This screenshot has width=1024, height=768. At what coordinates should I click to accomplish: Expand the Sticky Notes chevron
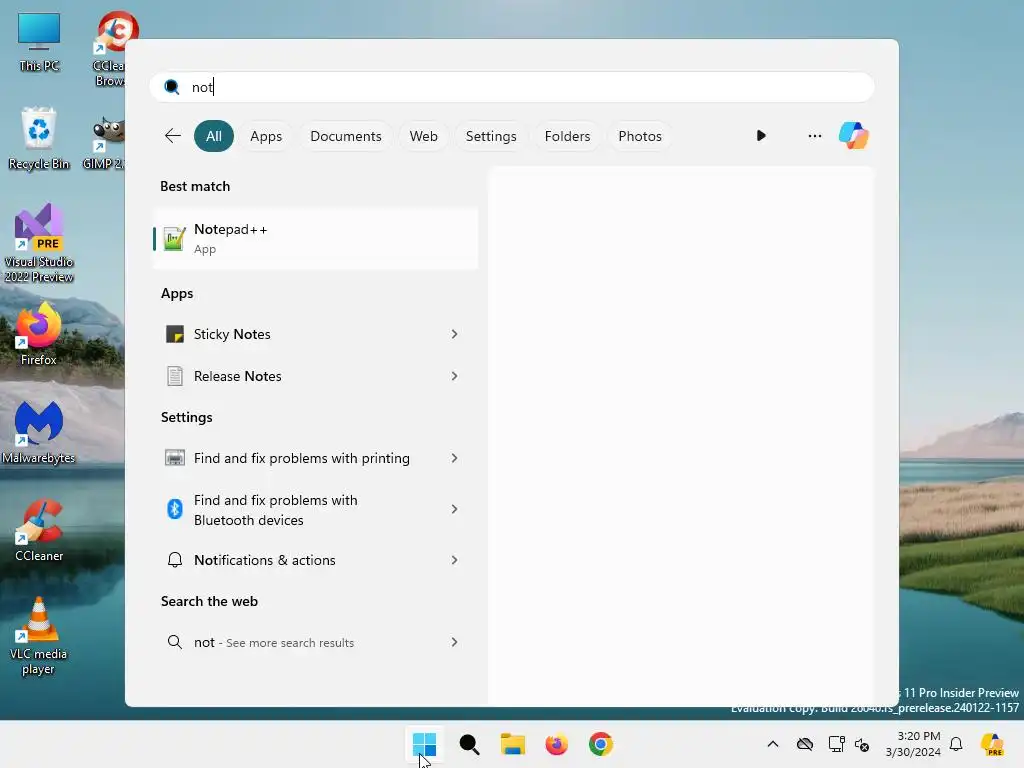(x=455, y=334)
